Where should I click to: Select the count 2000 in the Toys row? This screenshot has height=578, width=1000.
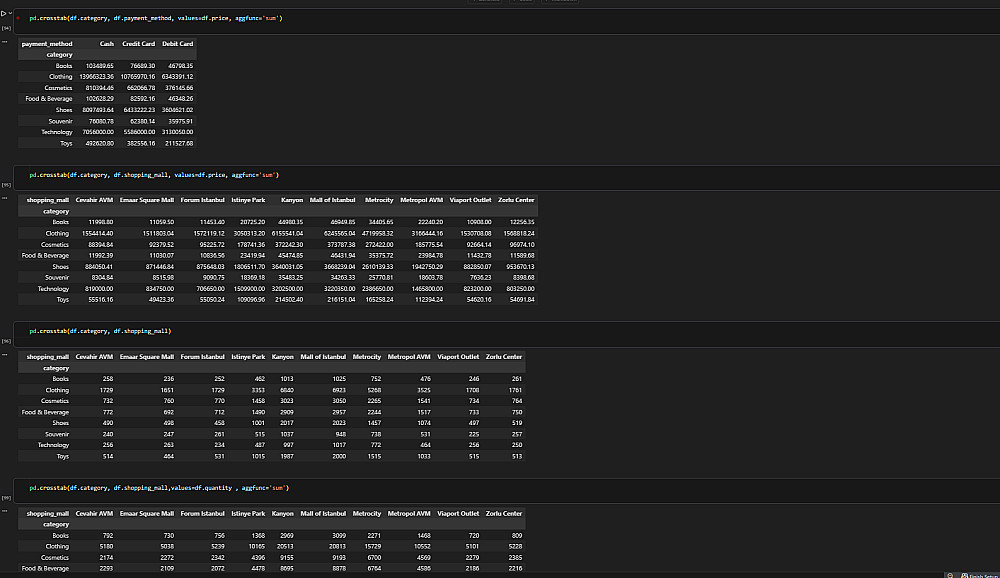coord(339,457)
